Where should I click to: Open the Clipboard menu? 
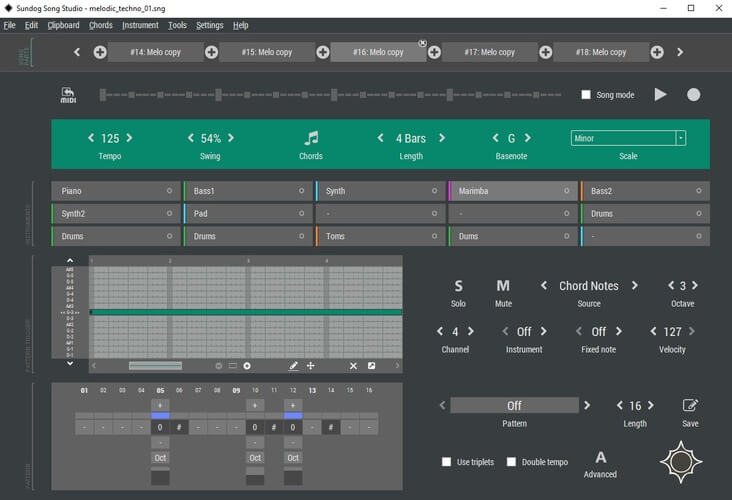[63, 25]
